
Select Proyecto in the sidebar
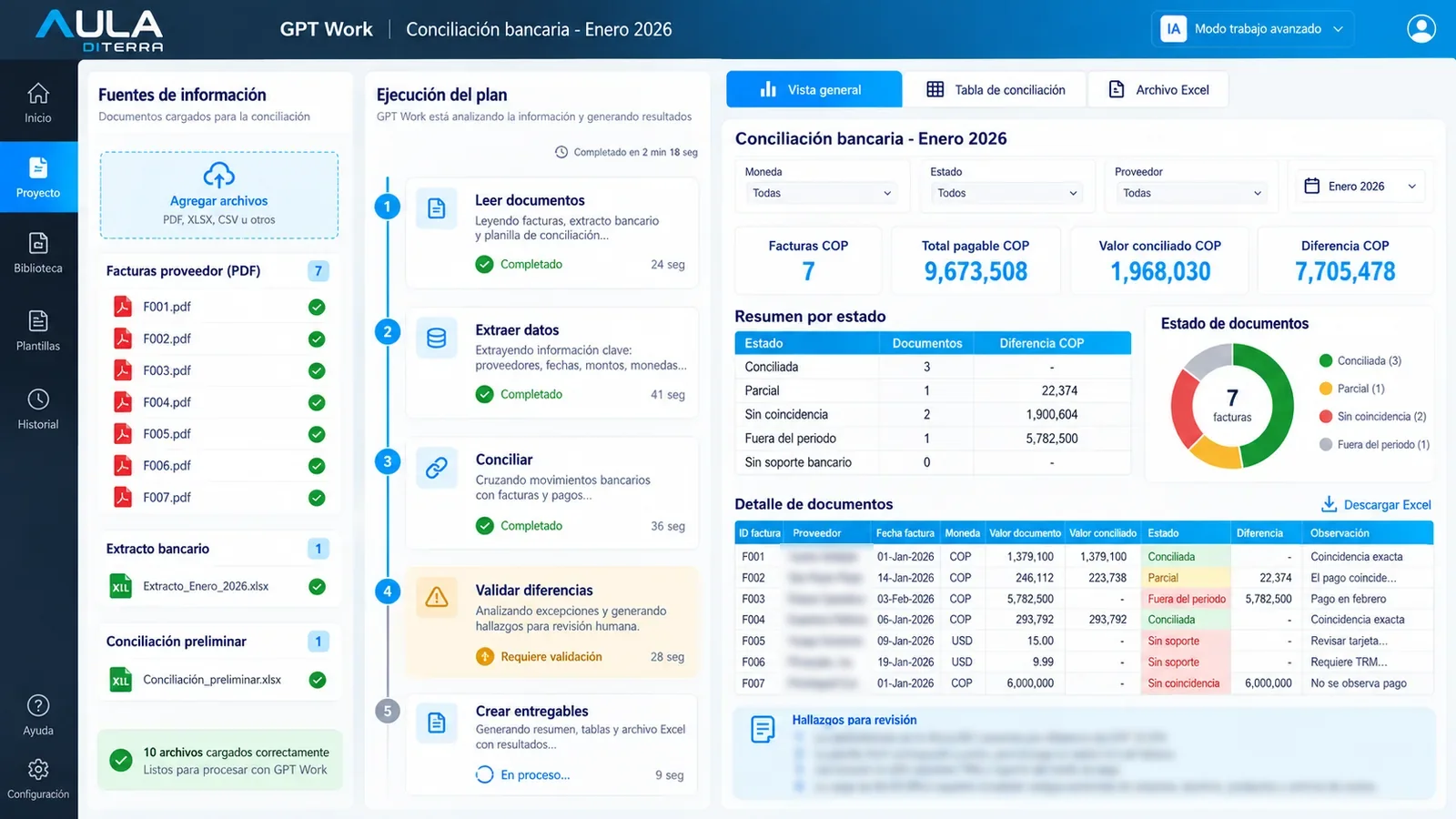[38, 177]
